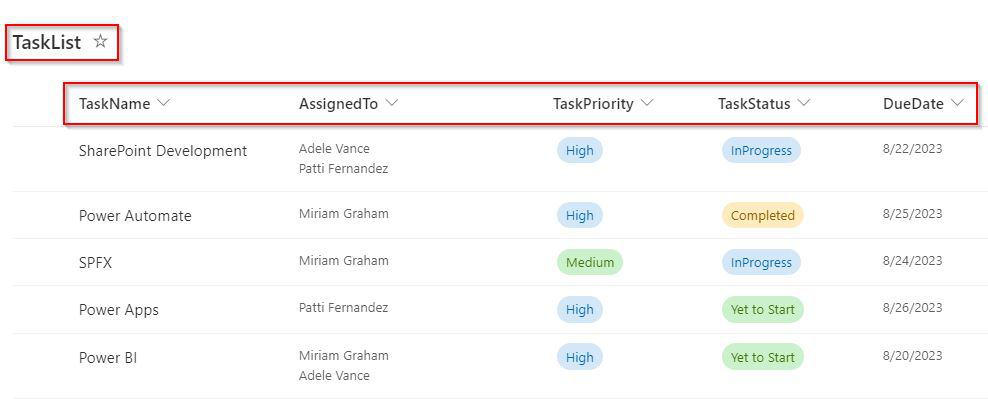The width and height of the screenshot is (988, 399).
Task: Expand the DueDate column dropdown arrow
Action: pos(957,103)
